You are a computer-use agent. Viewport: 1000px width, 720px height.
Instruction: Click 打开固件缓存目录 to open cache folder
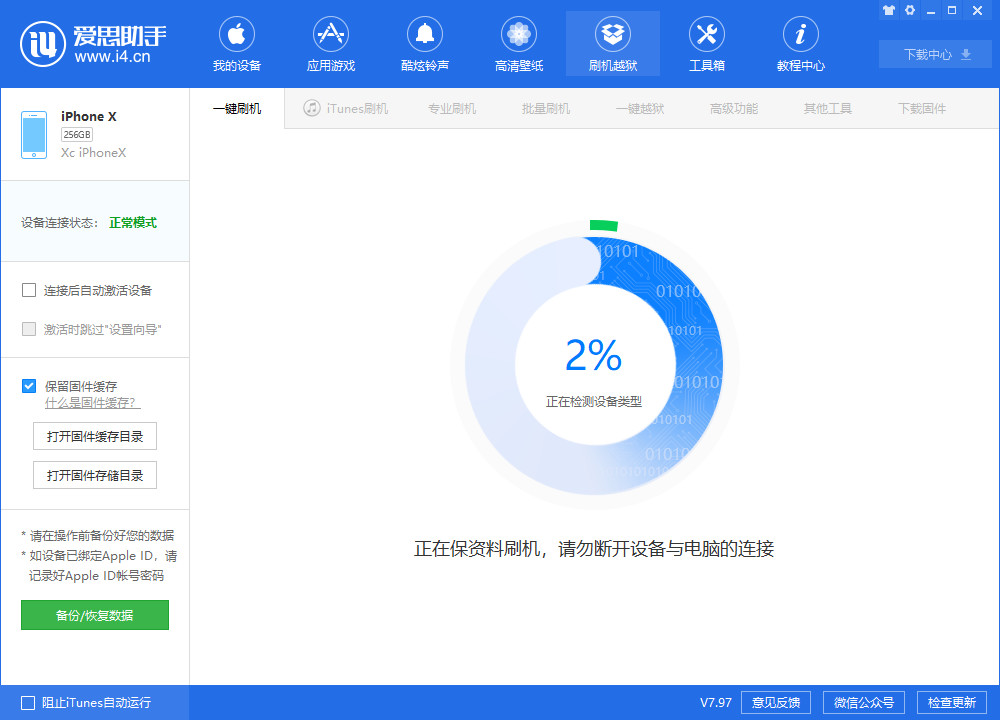pyautogui.click(x=94, y=436)
